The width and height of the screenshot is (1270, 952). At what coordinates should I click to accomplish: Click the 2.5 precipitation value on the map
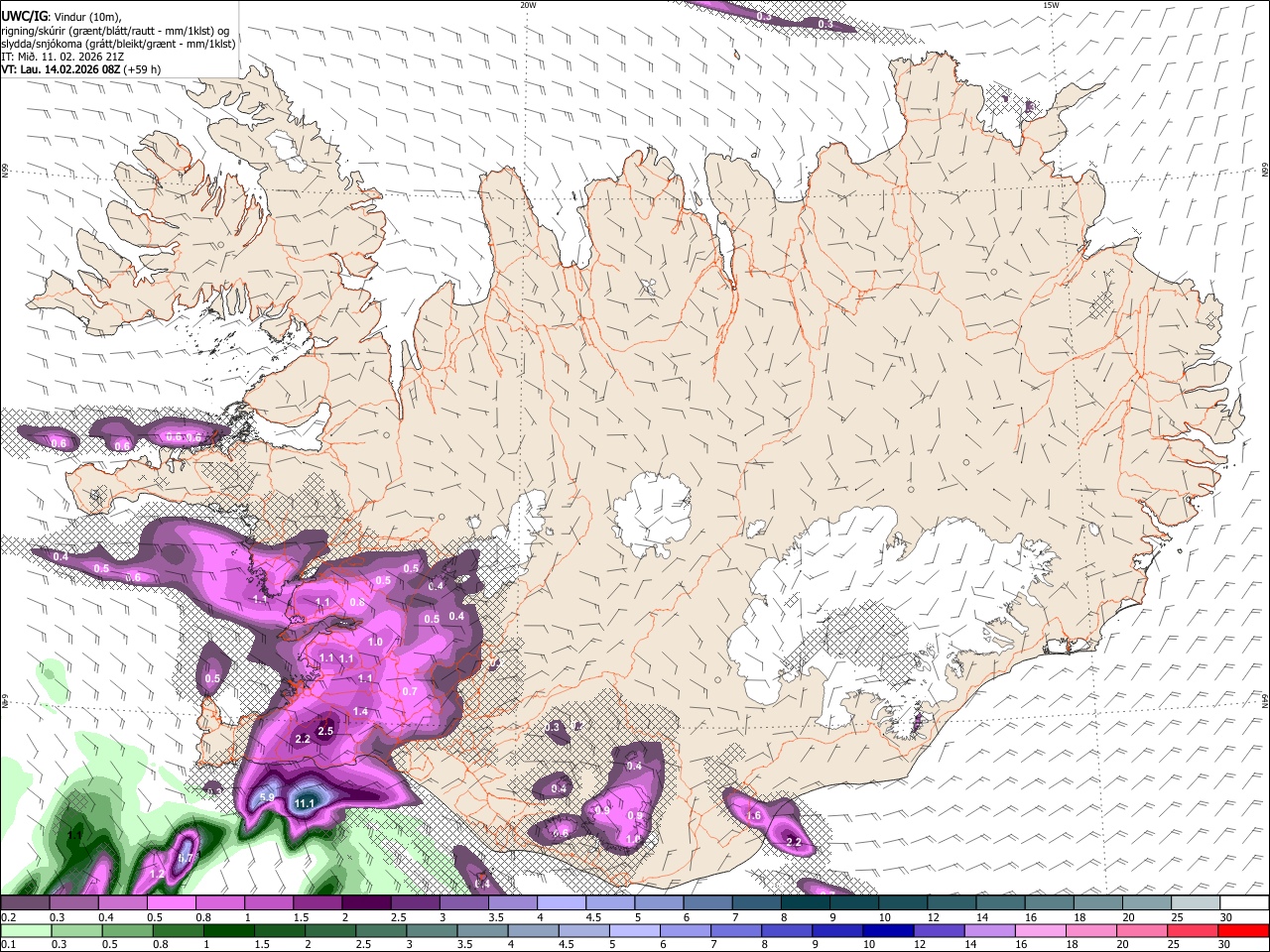point(325,730)
